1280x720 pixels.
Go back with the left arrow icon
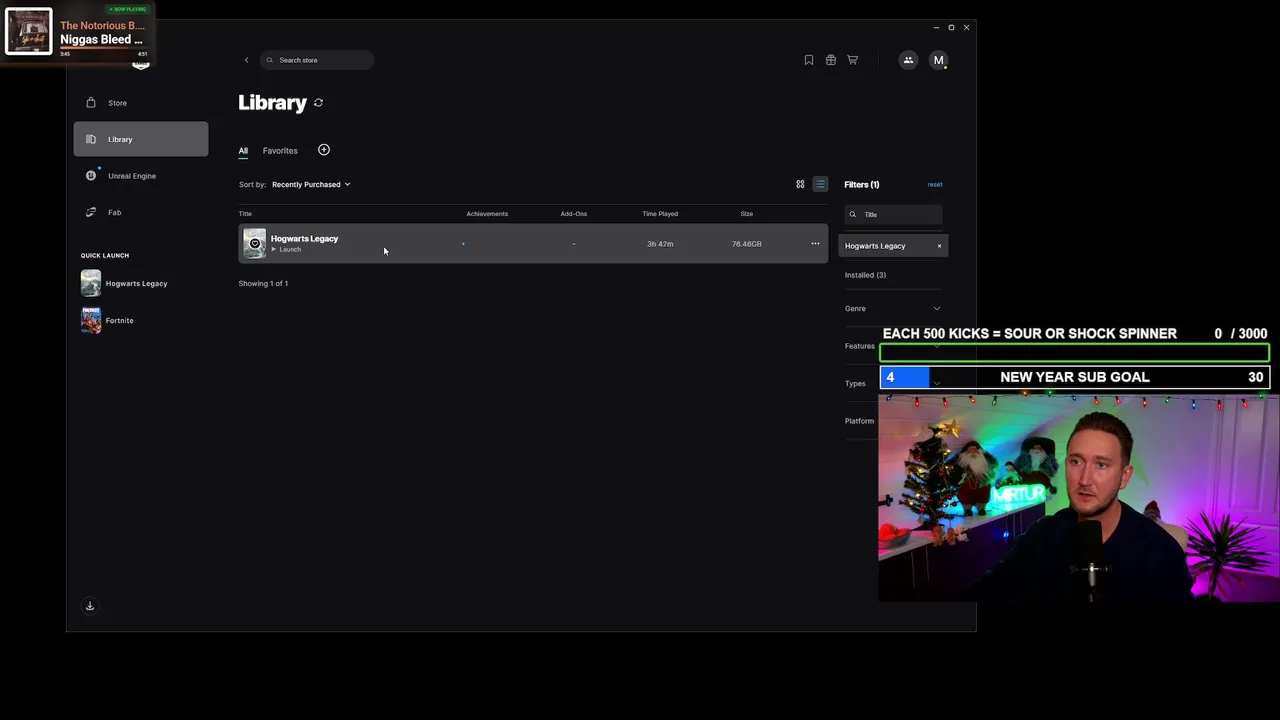tap(246, 60)
